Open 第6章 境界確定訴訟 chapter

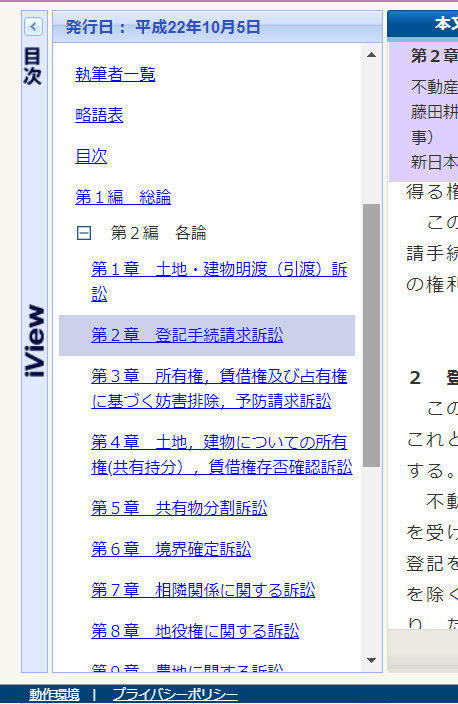point(171,549)
